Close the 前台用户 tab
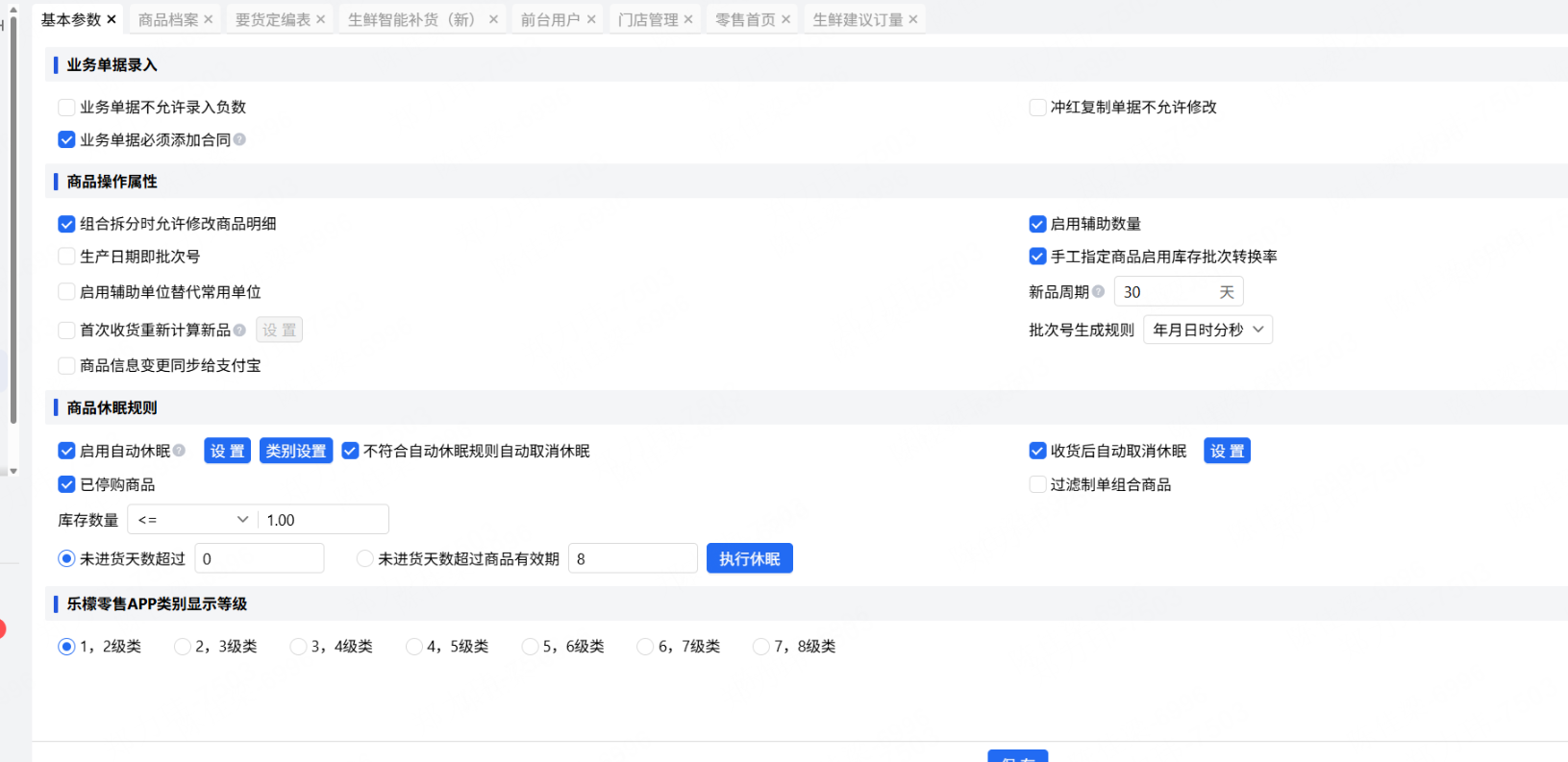 pos(591,19)
